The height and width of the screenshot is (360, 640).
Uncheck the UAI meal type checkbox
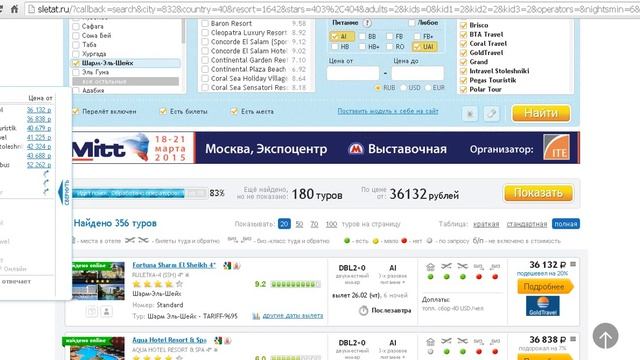point(417,47)
